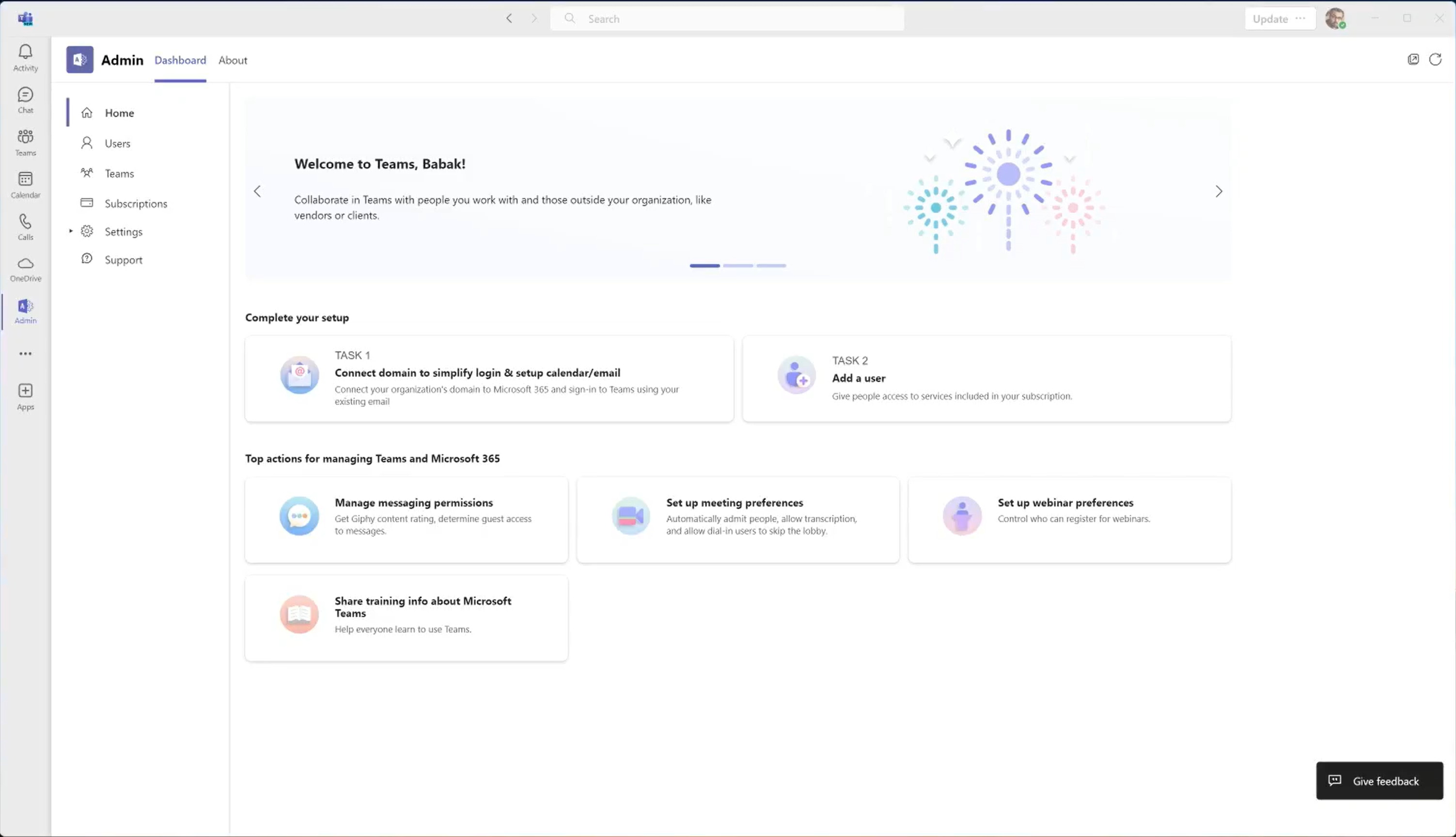Open the Calendar

25,184
